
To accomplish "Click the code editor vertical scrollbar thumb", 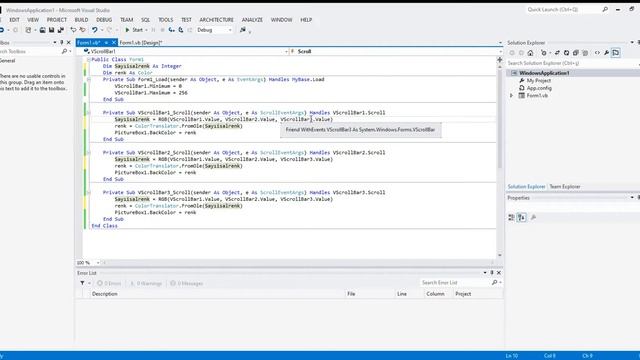I will click(x=500, y=118).
